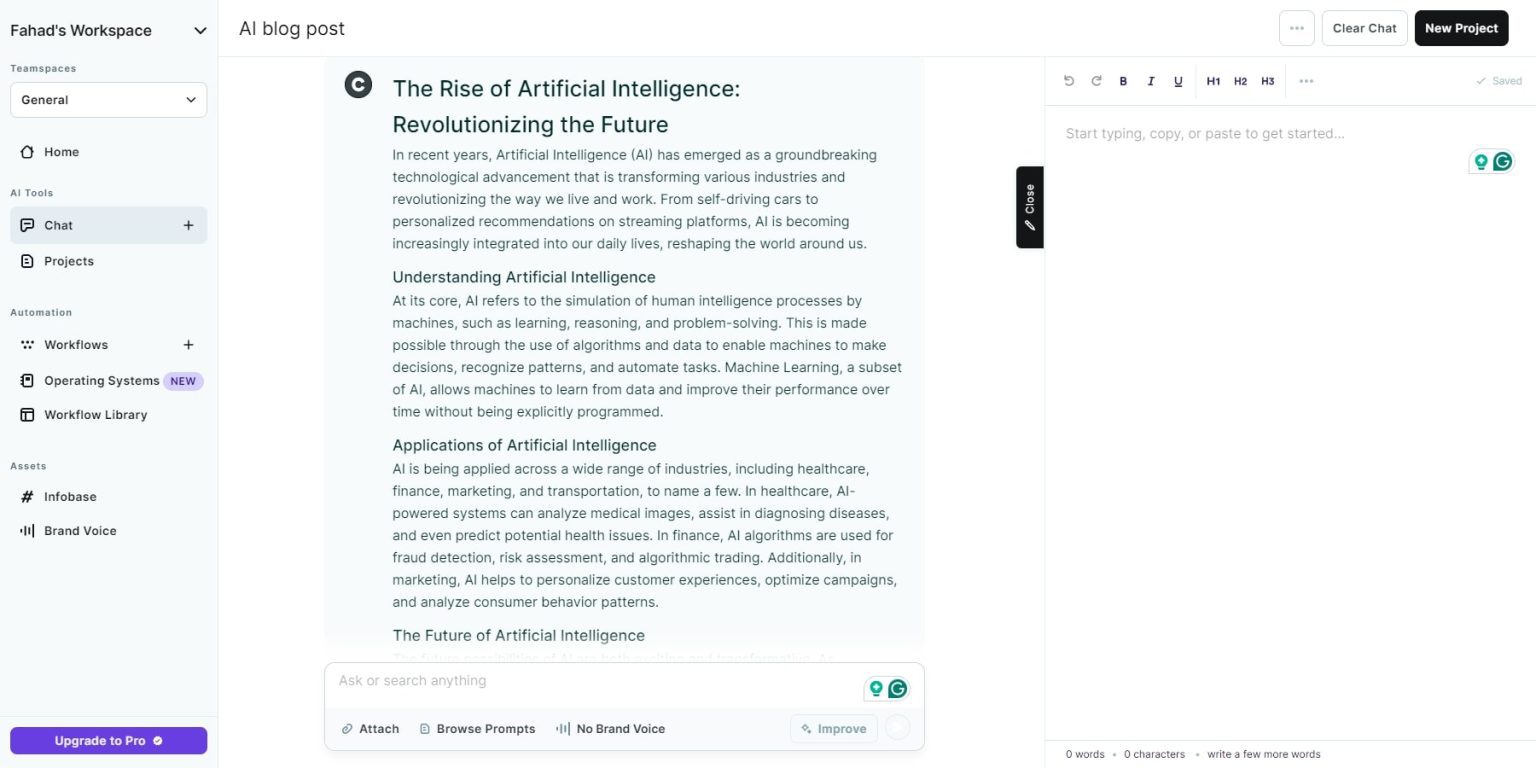This screenshot has width=1536, height=768.
Task: Open the Workflow Library
Action: coord(95,414)
